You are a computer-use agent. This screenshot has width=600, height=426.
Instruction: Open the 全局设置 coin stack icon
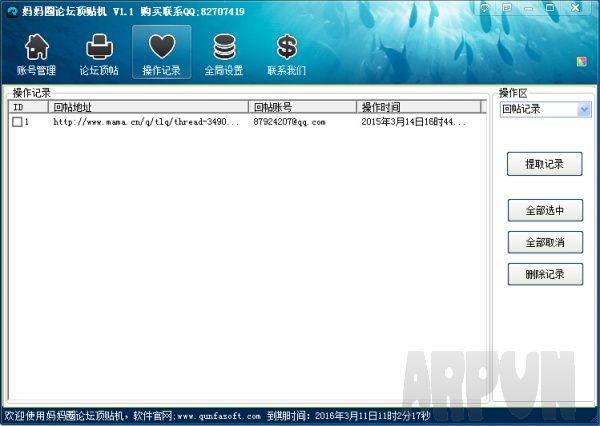[x=224, y=53]
